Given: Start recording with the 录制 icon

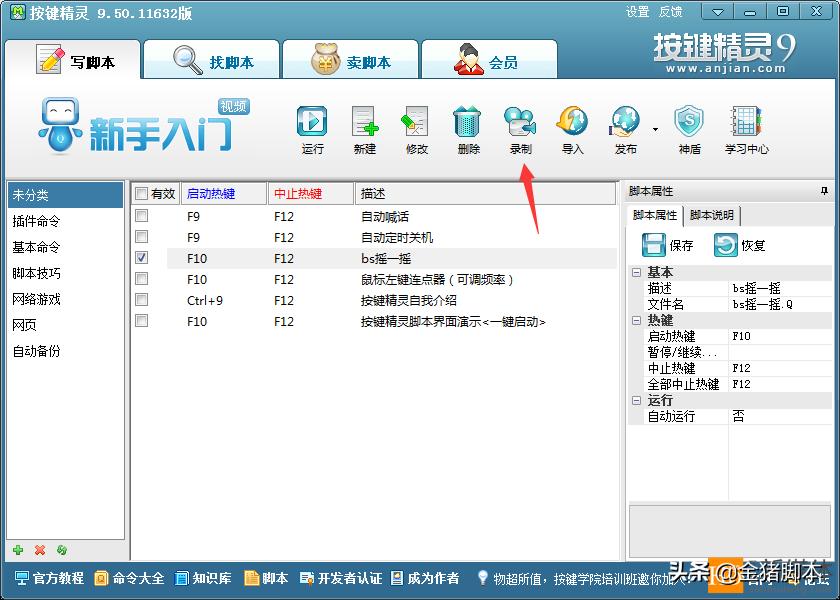Looking at the screenshot, I should [x=520, y=125].
